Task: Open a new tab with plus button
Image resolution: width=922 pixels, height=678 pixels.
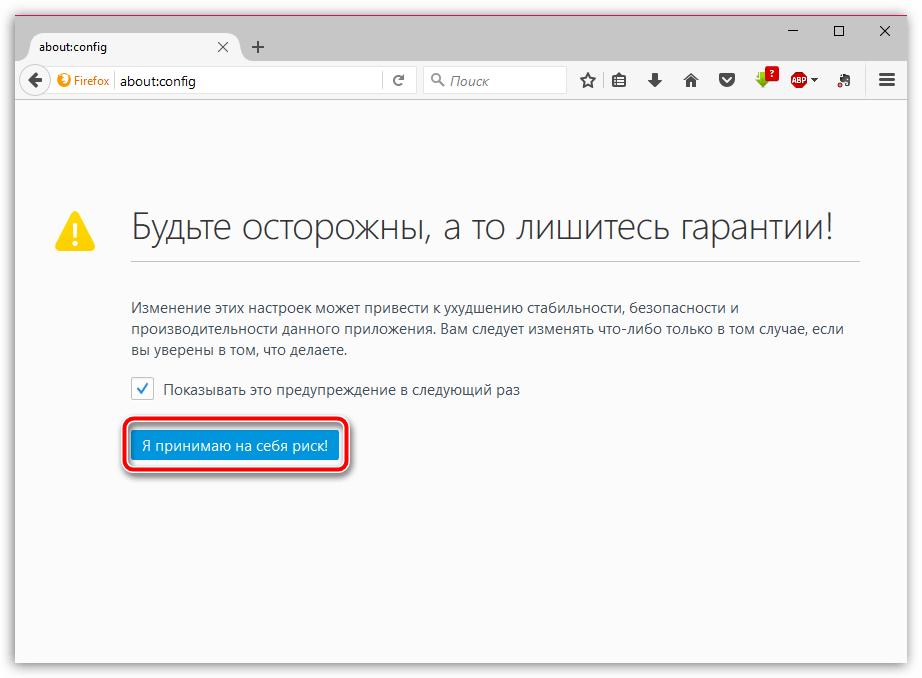Action: (x=258, y=47)
